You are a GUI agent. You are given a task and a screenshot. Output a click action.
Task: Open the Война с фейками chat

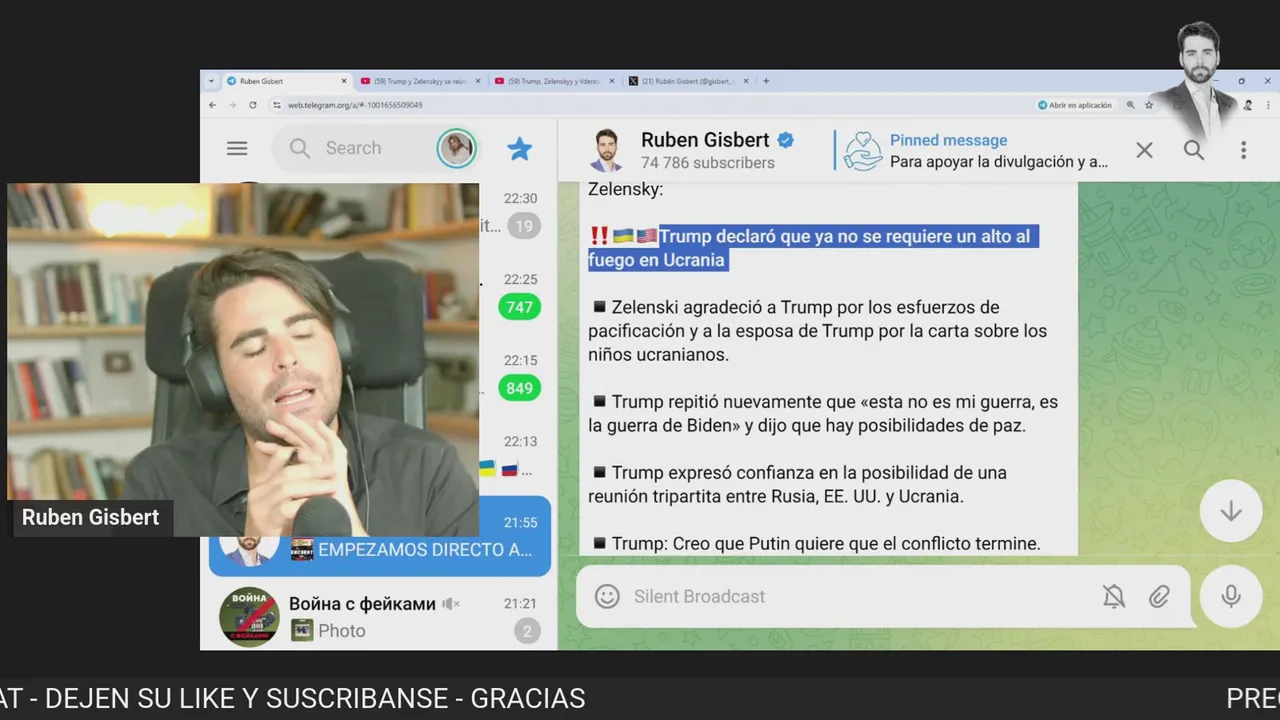pyautogui.click(x=379, y=616)
